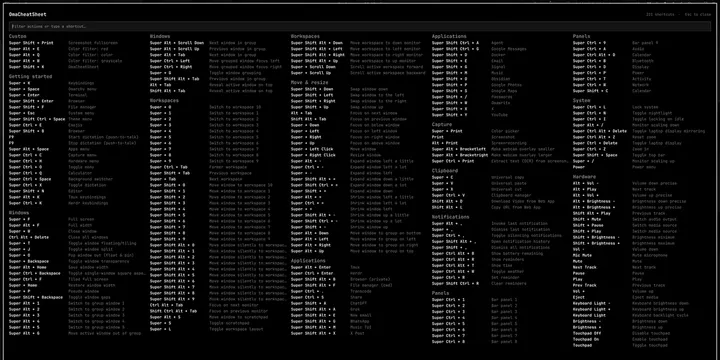Select the 'Scroll active workspace forward' row

[x=359, y=67]
